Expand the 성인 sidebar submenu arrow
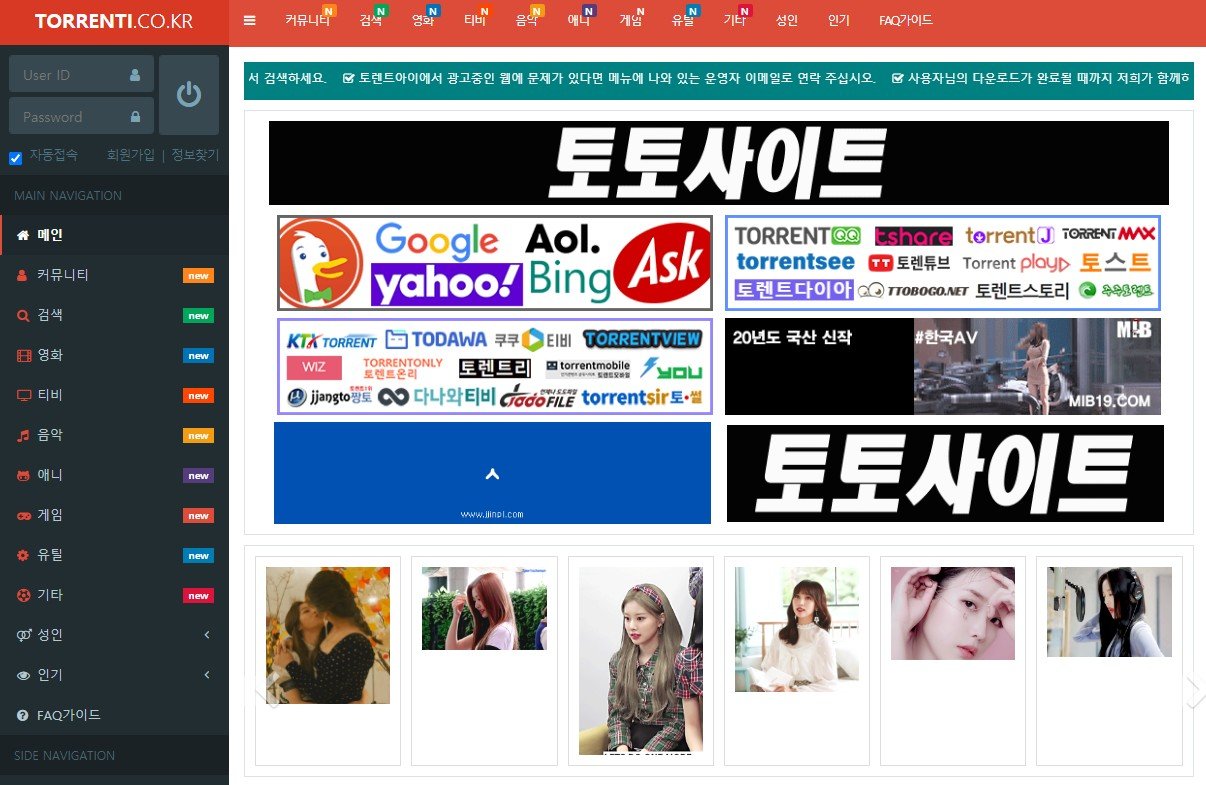This screenshot has width=1206, height=785. pos(207,635)
